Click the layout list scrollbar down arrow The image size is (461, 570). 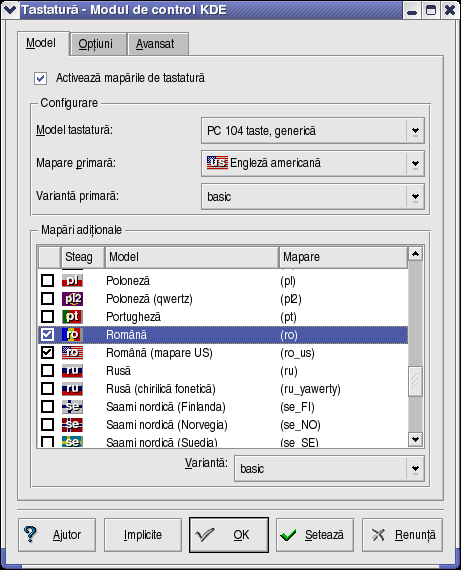coord(415,439)
